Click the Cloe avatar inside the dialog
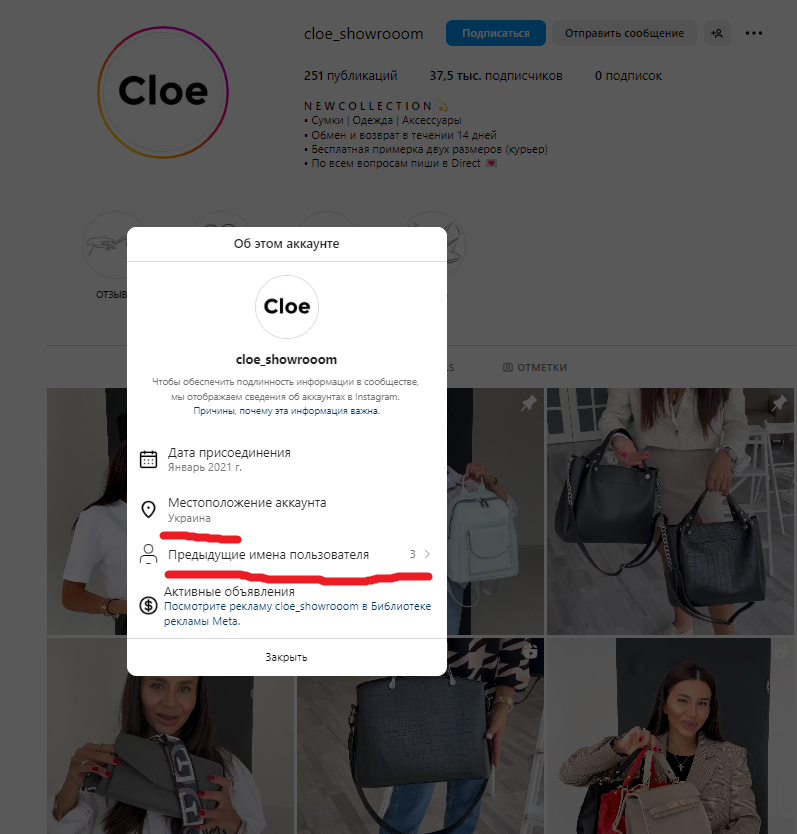The image size is (797, 834). [x=287, y=307]
